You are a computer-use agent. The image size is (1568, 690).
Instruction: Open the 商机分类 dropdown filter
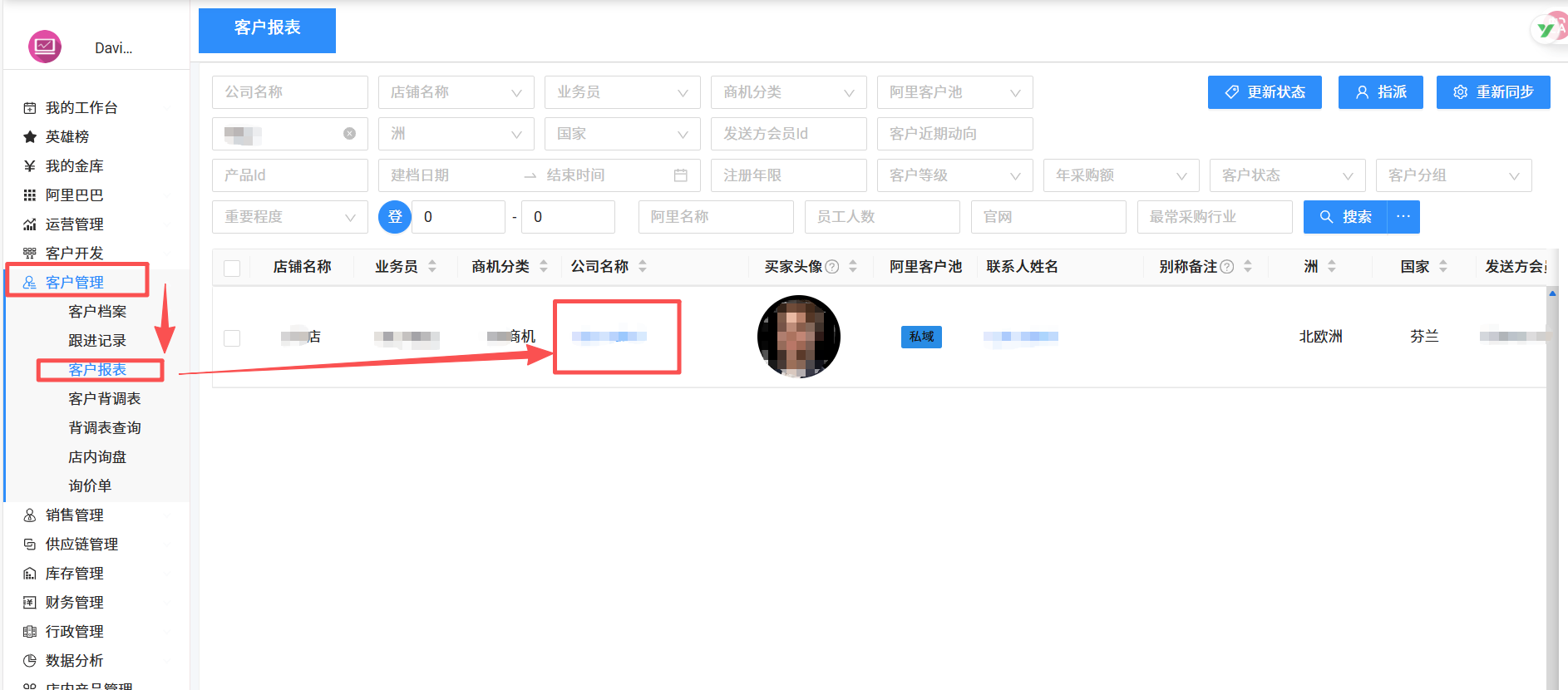789,92
